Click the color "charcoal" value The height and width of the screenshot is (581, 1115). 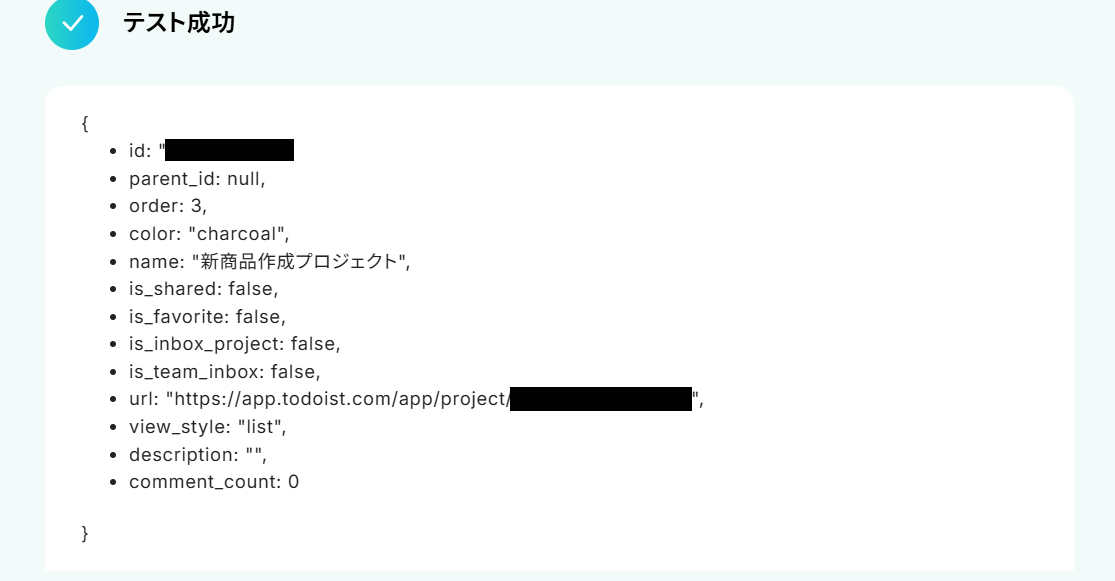(238, 234)
